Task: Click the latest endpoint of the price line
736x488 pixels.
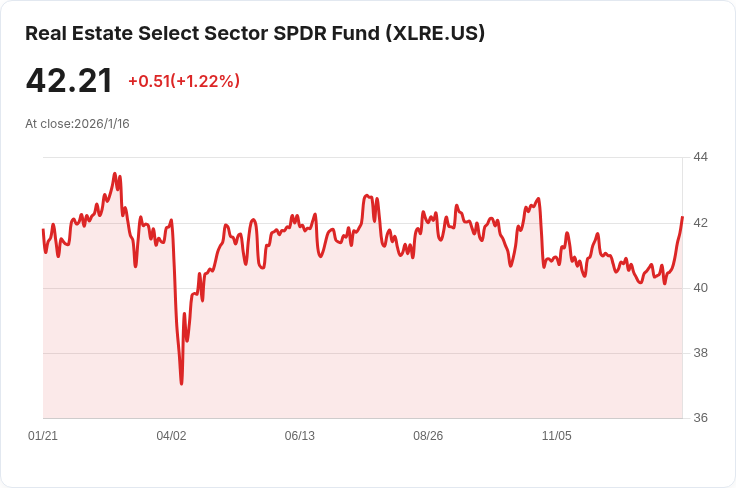Action: tap(682, 217)
